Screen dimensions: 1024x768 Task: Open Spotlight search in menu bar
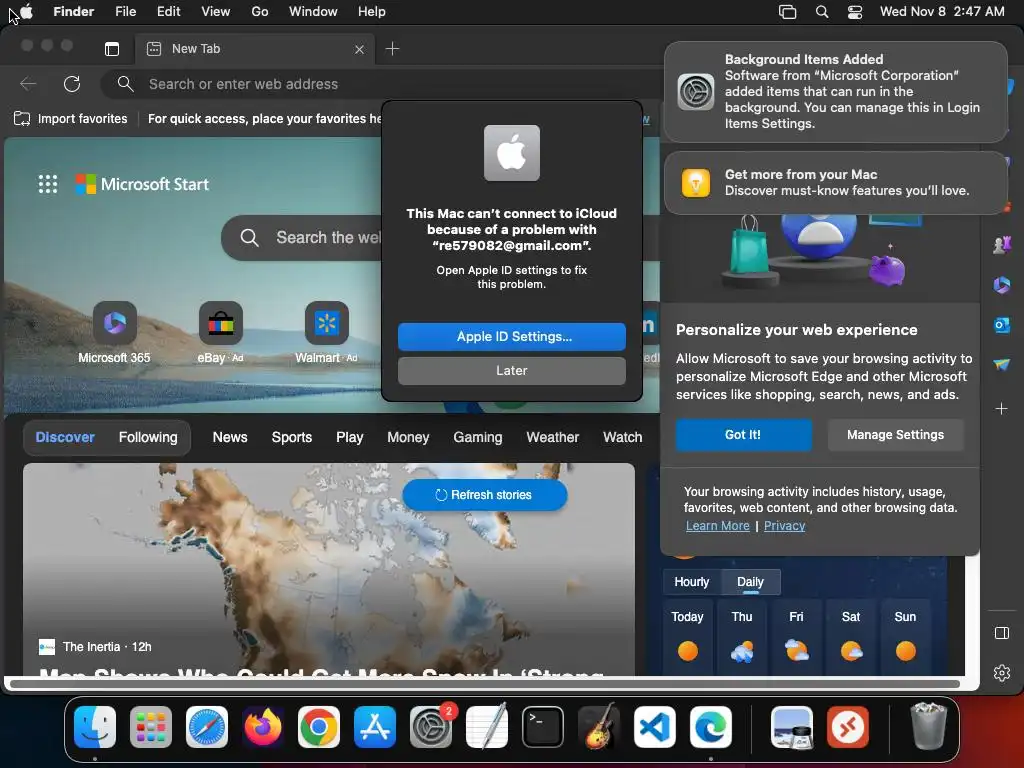[x=822, y=12]
